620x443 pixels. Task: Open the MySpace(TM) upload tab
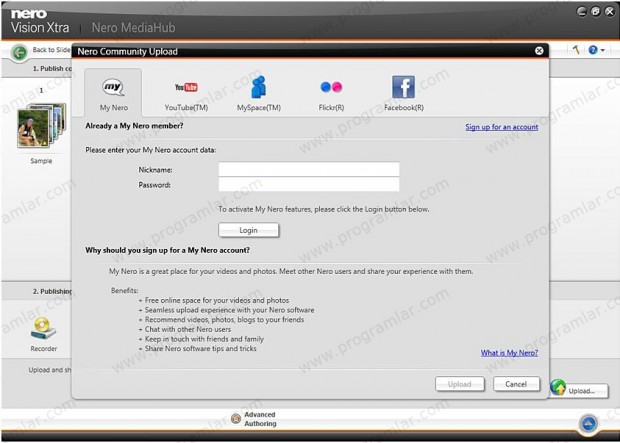pyautogui.click(x=259, y=93)
